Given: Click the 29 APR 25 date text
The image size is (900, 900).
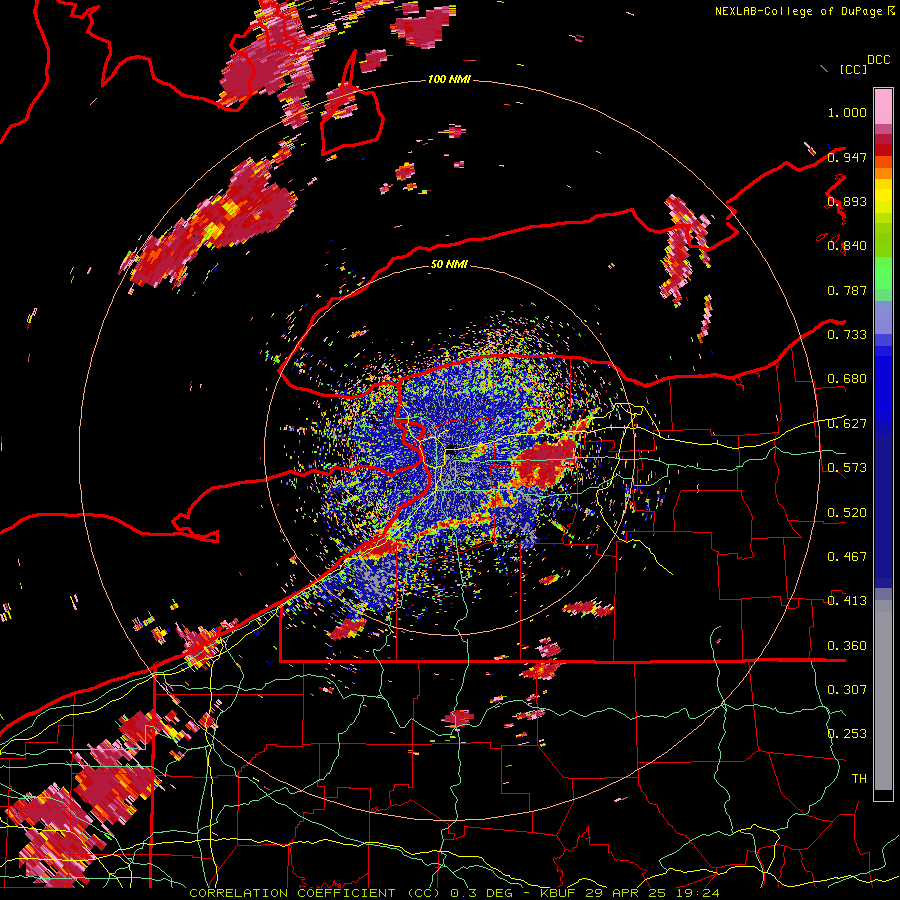Looking at the screenshot, I should click(x=627, y=893).
